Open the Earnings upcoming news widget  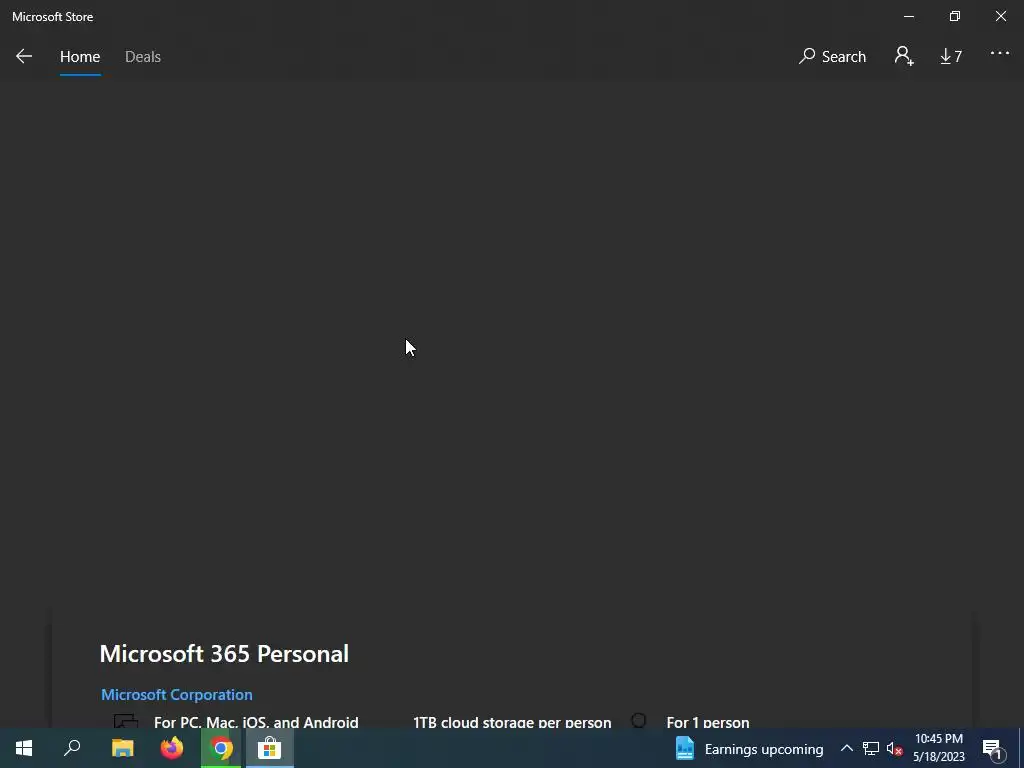point(749,748)
